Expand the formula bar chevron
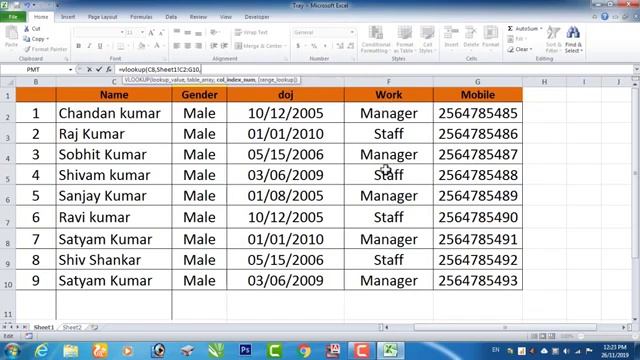This screenshot has width=640, height=360. click(x=636, y=70)
